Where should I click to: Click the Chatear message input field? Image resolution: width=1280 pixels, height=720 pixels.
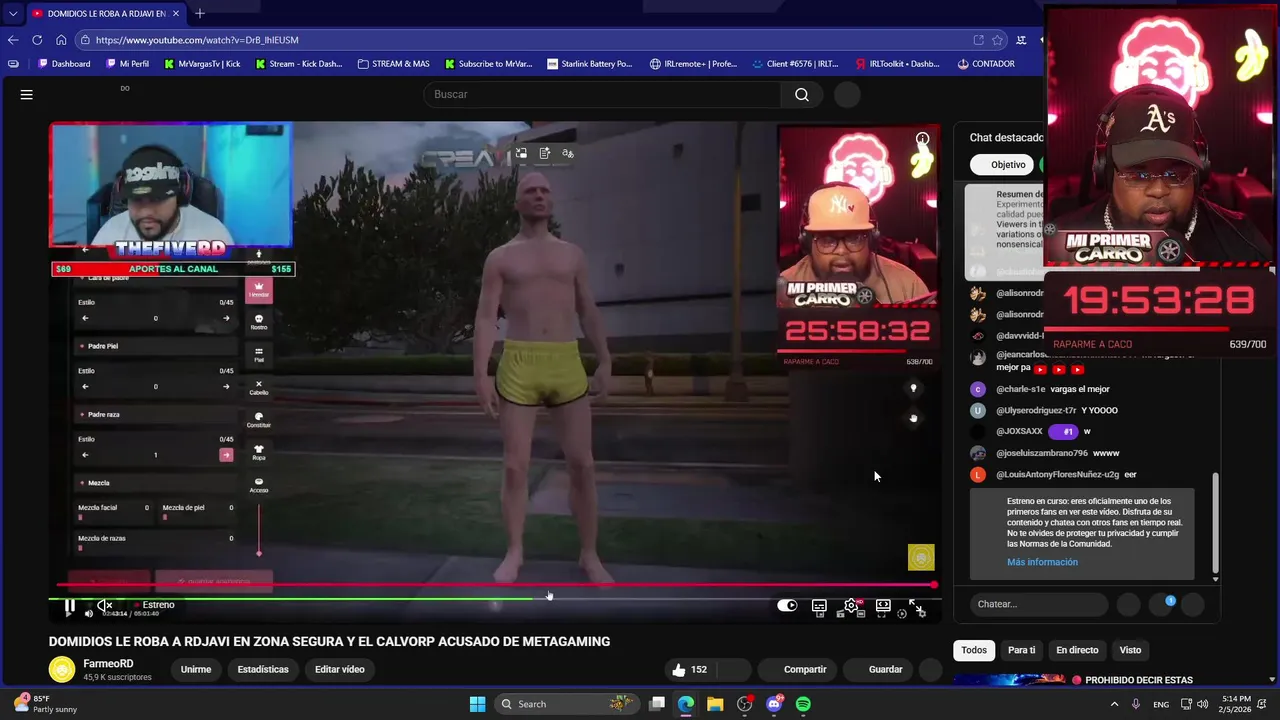tap(1038, 604)
